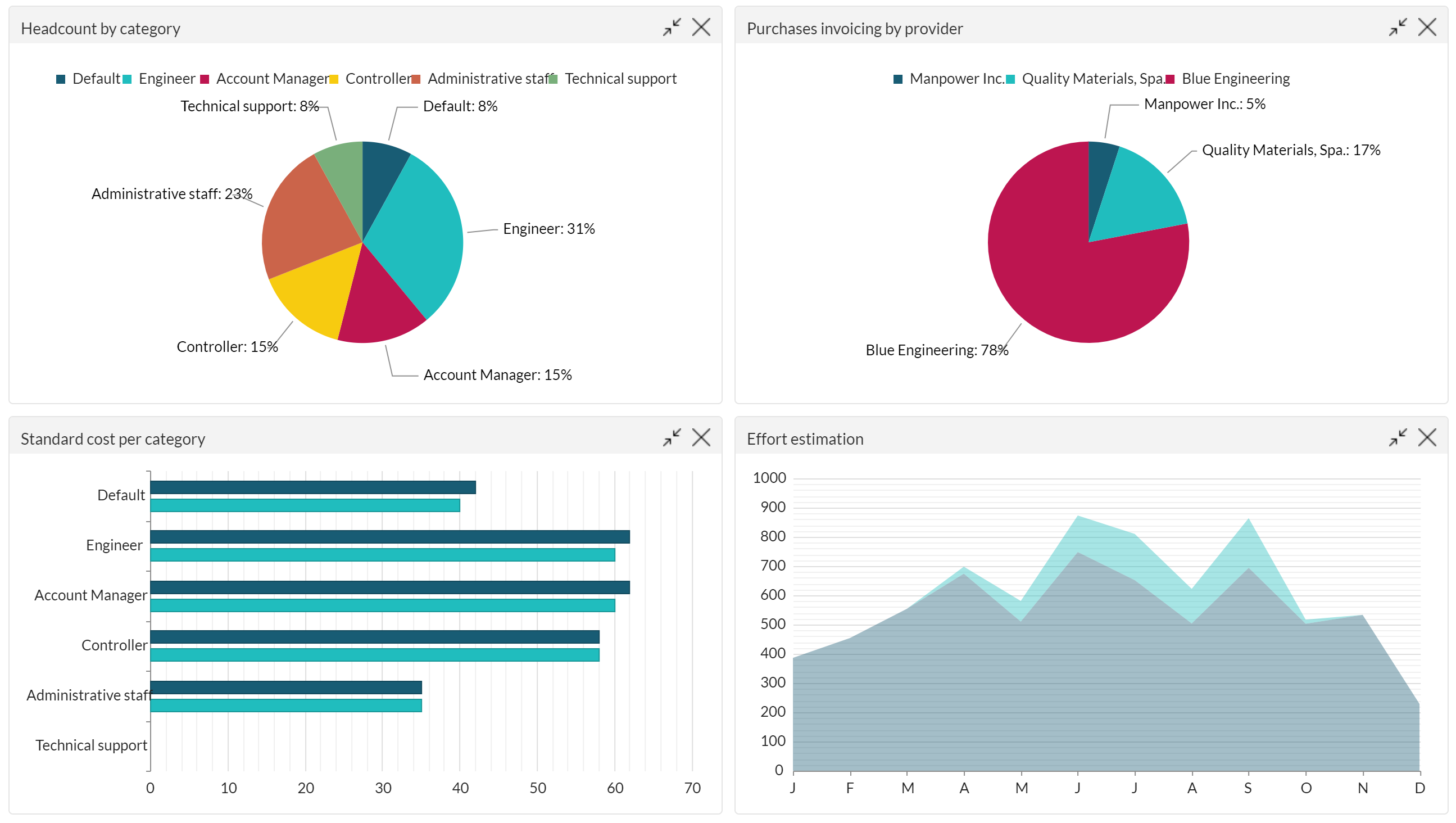
Task: Close the Headcount by category widget
Action: pos(701,27)
